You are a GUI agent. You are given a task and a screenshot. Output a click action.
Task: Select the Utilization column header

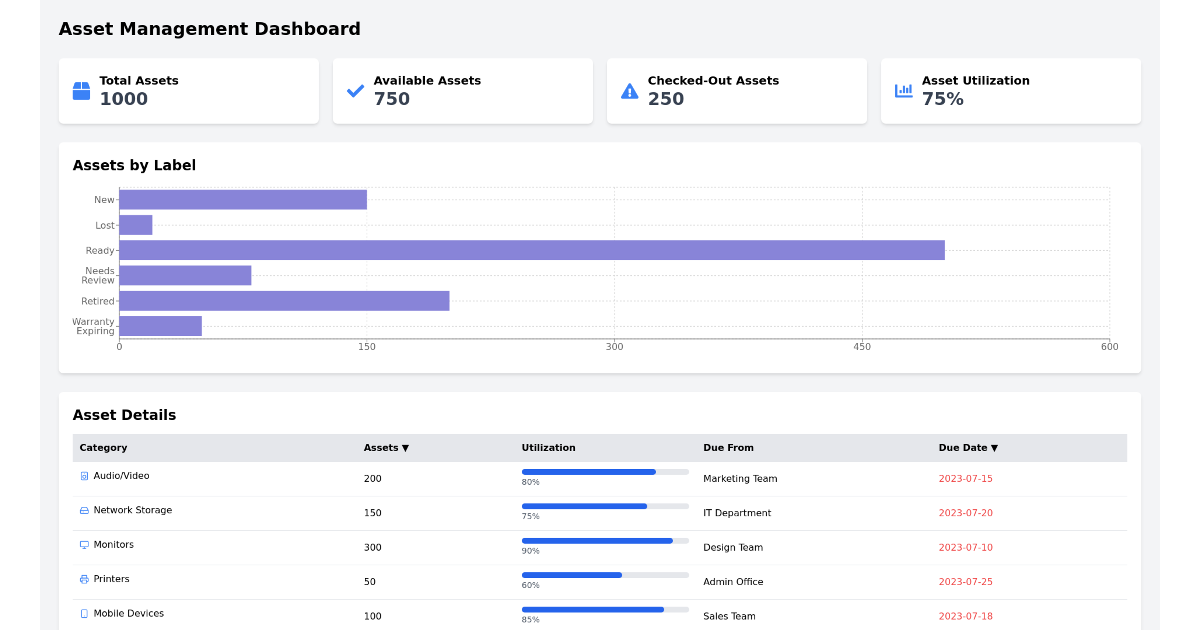pos(548,448)
